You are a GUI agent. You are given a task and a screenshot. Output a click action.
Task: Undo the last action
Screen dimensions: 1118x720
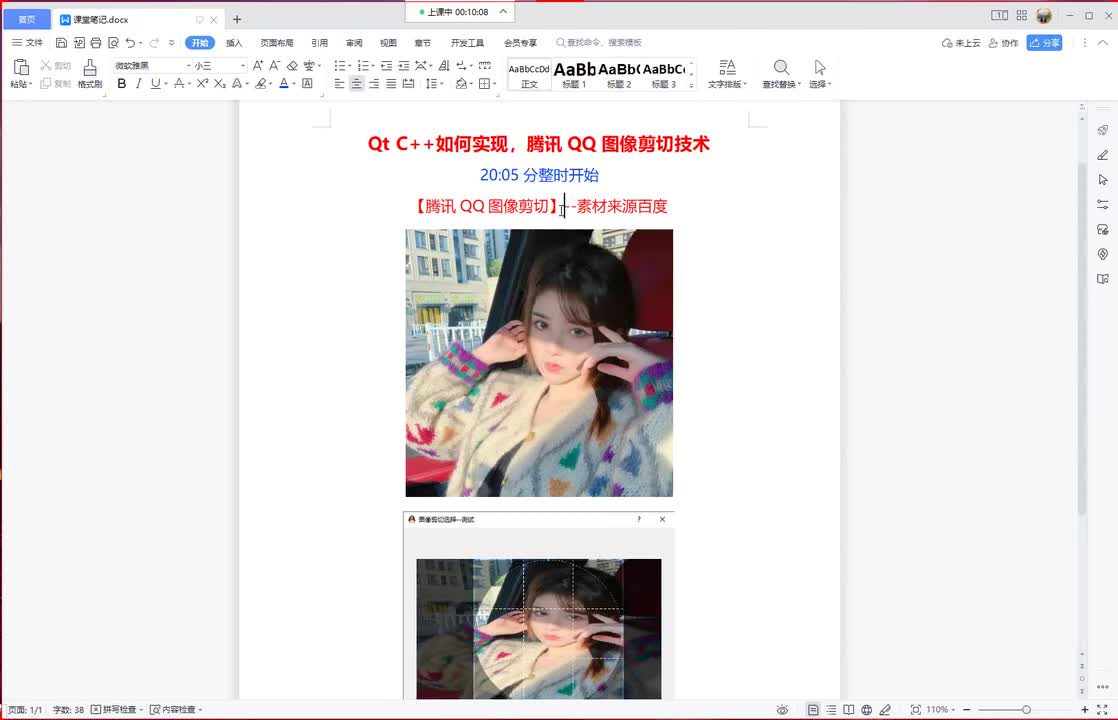click(x=130, y=43)
